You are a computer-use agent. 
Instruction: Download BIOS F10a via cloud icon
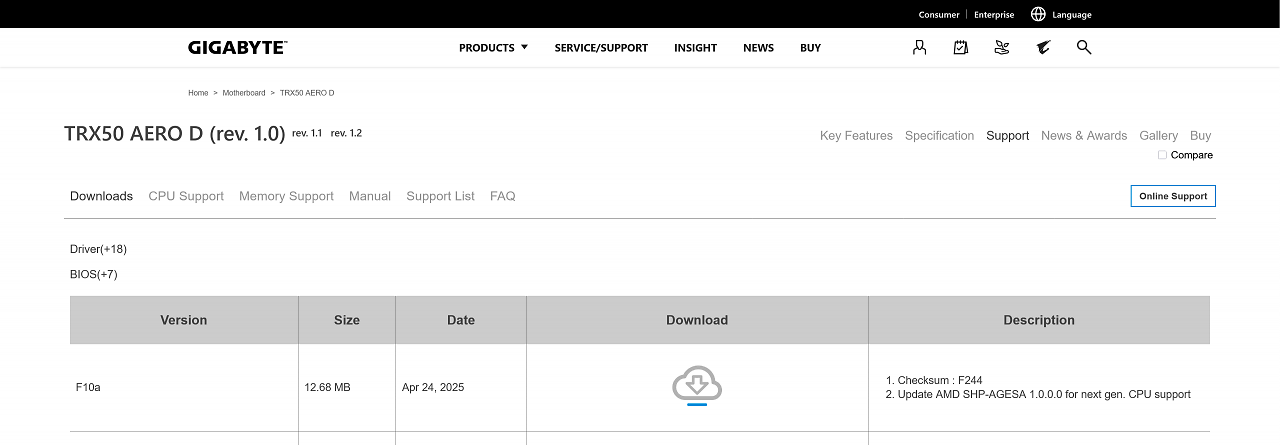point(697,386)
